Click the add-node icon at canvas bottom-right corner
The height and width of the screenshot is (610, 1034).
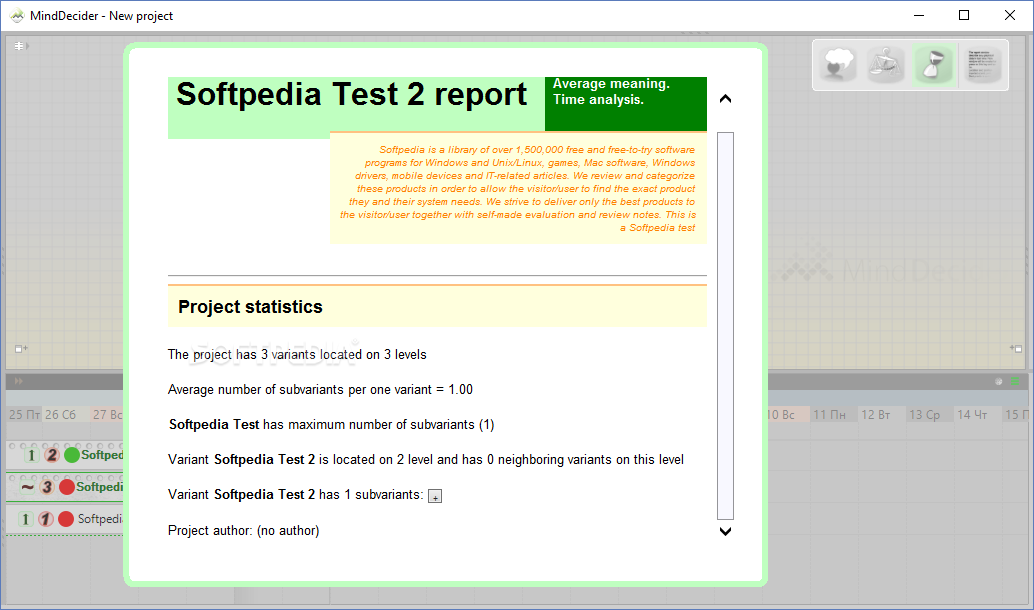pyautogui.click(x=1016, y=348)
